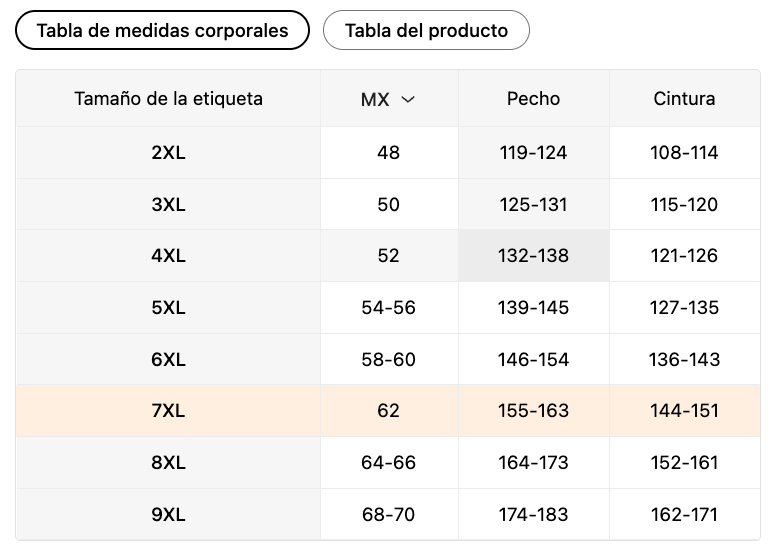Viewport: 778px width, 552px height.
Task: Select the 6XL size label cell
Action: (x=168, y=359)
